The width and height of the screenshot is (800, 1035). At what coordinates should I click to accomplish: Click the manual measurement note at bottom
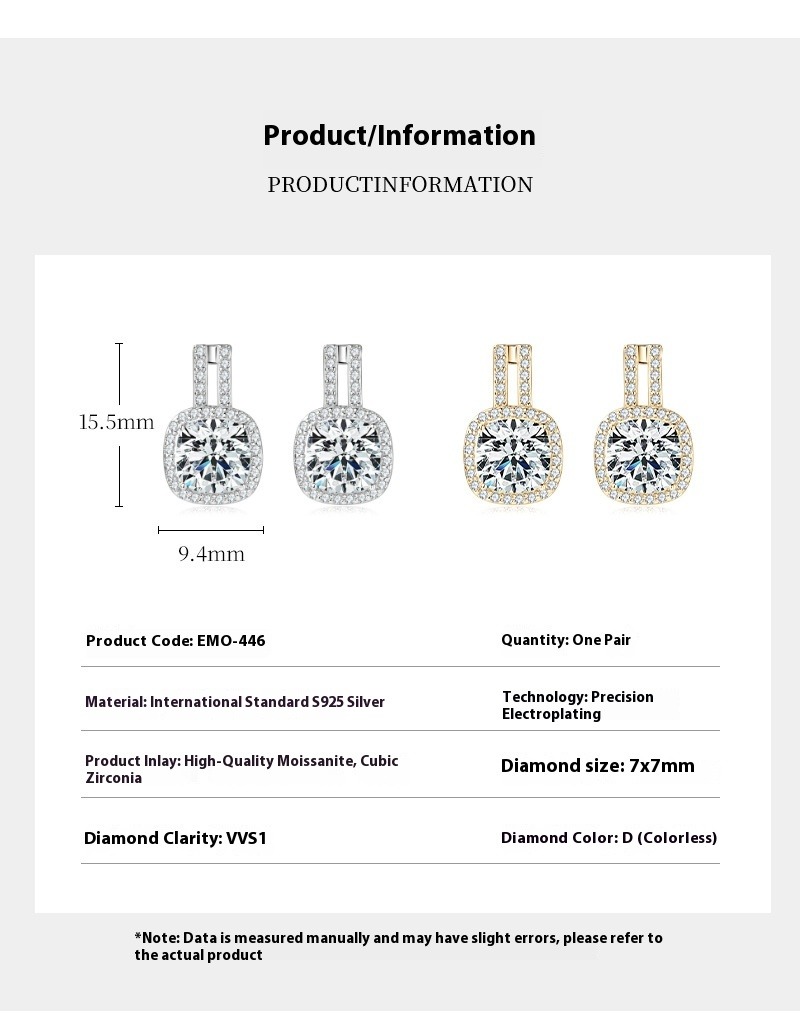pos(398,946)
